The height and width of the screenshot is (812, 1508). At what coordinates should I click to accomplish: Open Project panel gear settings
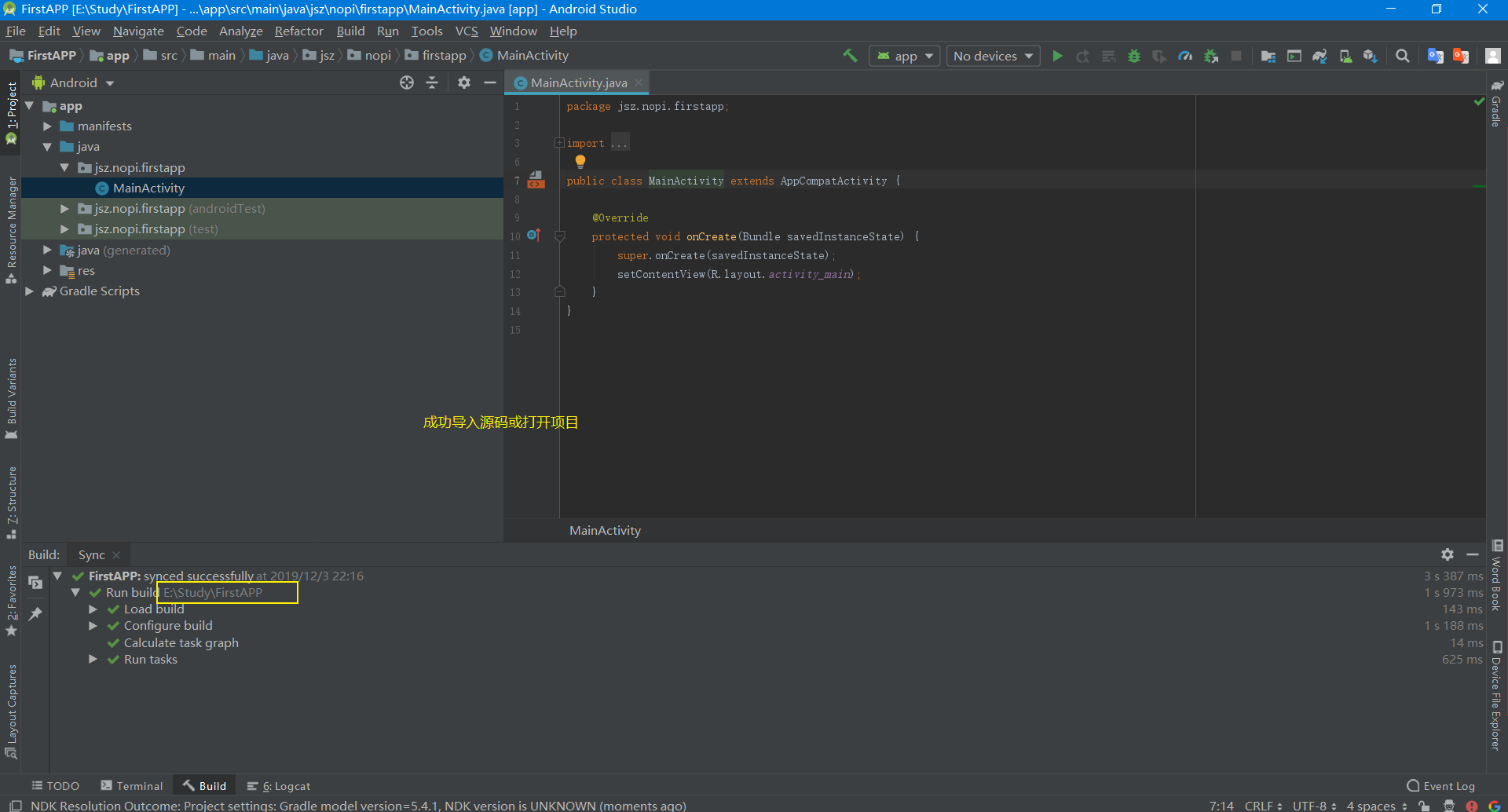click(464, 82)
